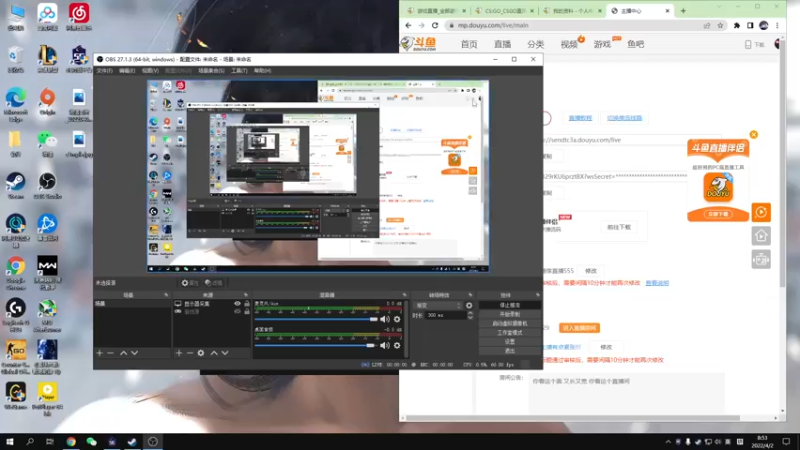Pop out the Controls dock via header icon
800x450 pixels.
coord(537,295)
